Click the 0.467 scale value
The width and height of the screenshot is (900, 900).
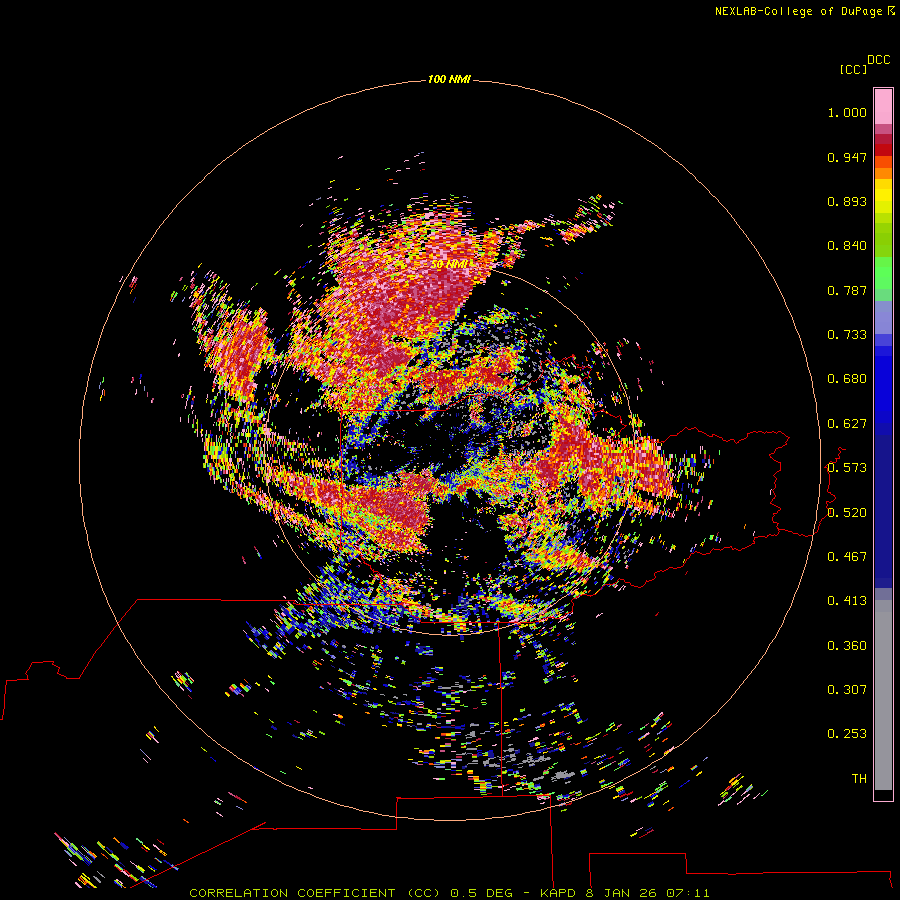coord(847,557)
